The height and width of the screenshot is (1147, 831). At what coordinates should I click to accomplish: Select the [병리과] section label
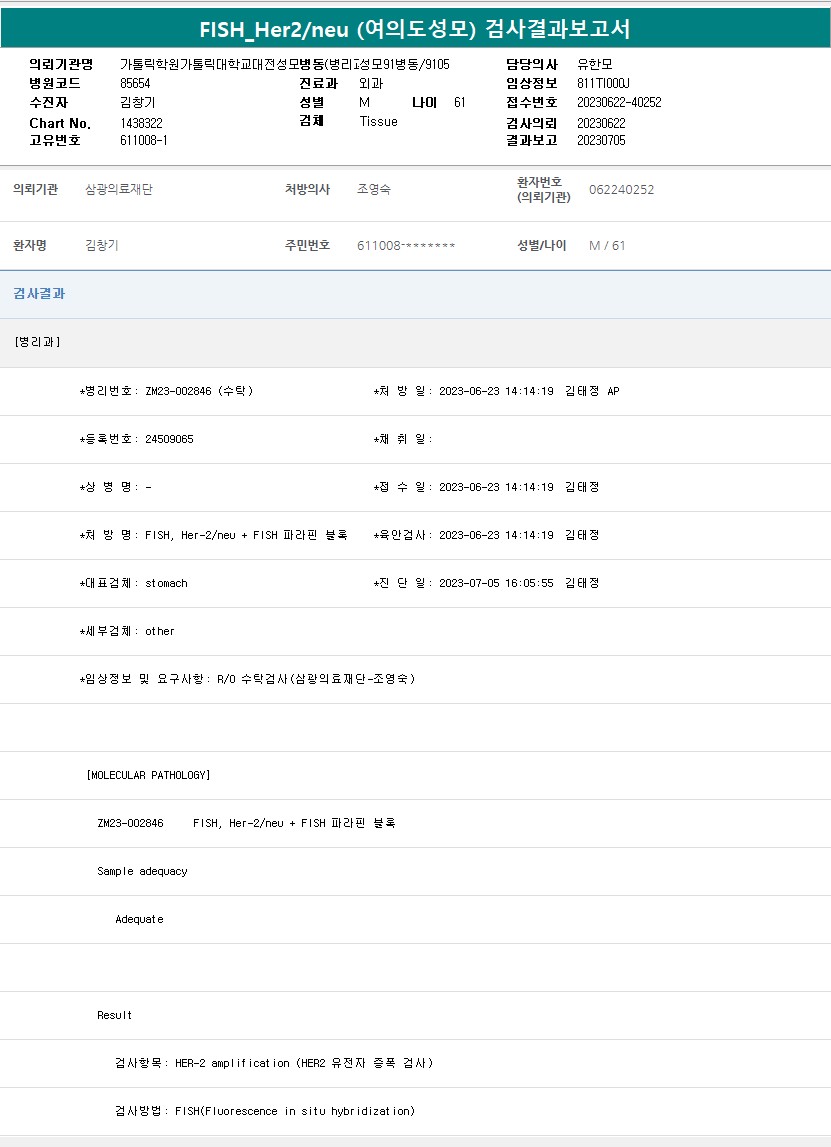(38, 342)
